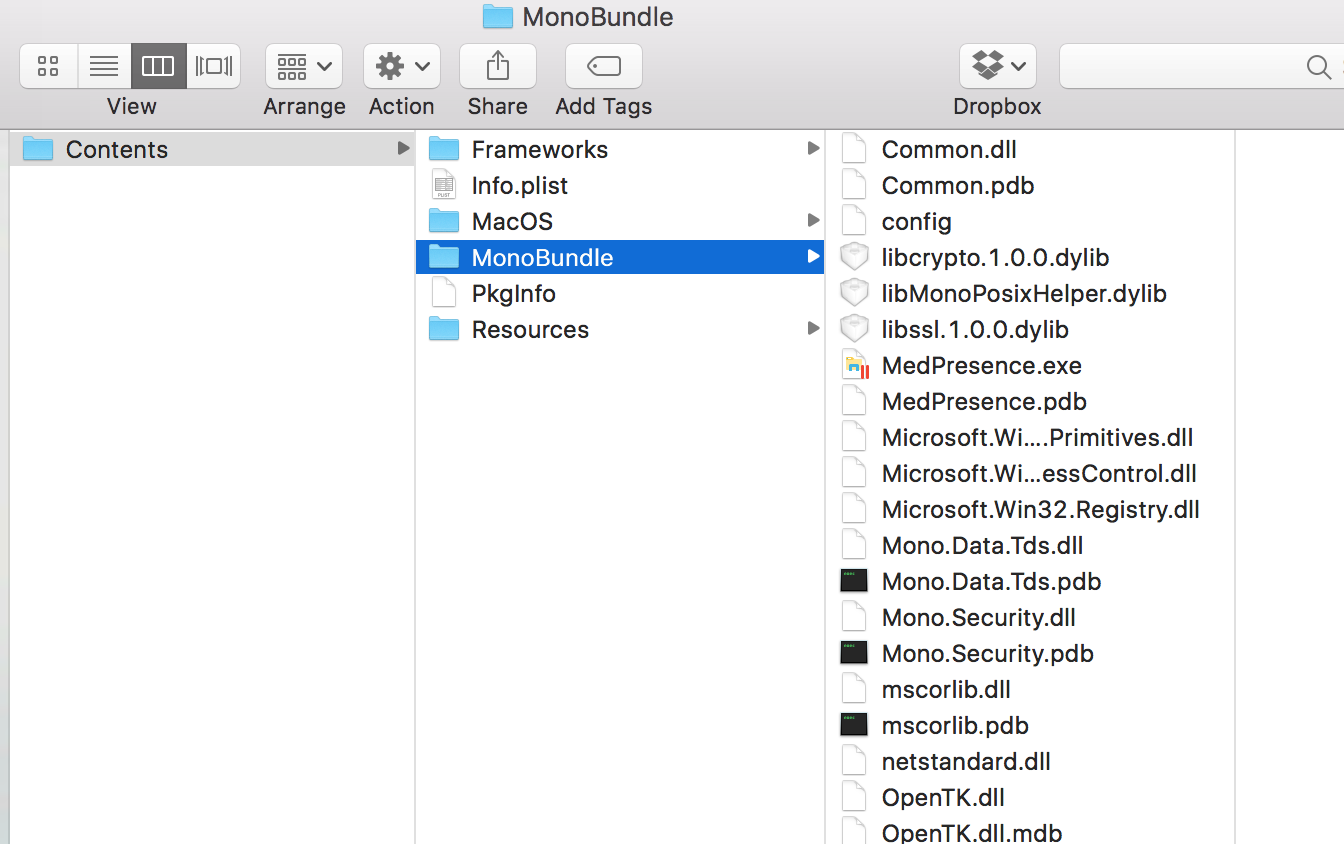Viewport: 1344px width, 844px height.
Task: Click the PkgInfo file icon
Action: click(443, 293)
